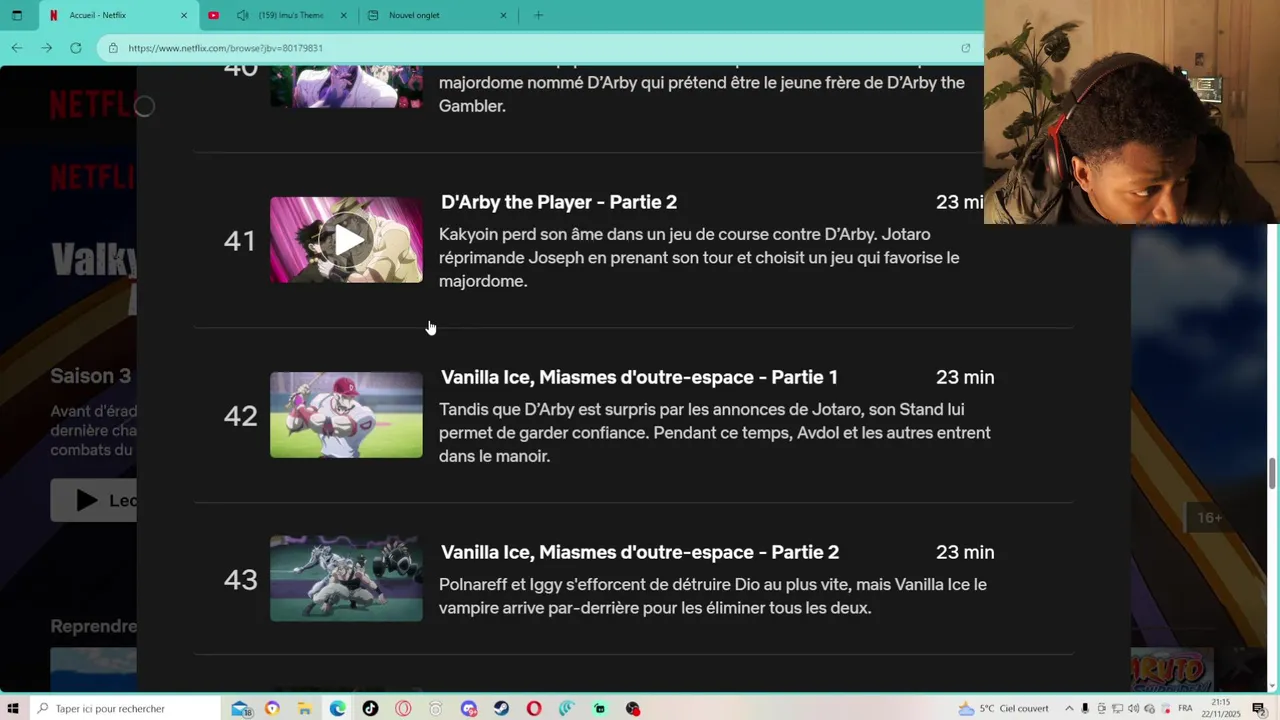Open File Explorer from taskbar
This screenshot has height=720, width=1280.
304,708
